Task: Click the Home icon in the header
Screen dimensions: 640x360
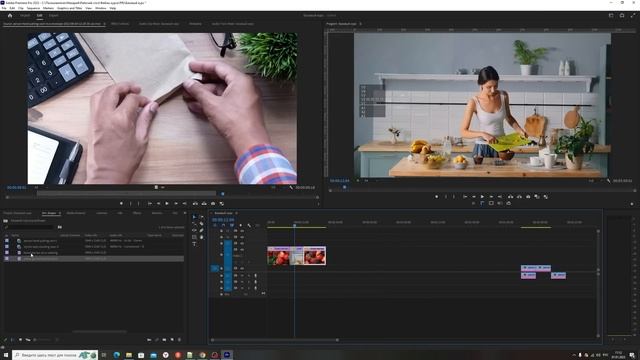Action: (10, 16)
